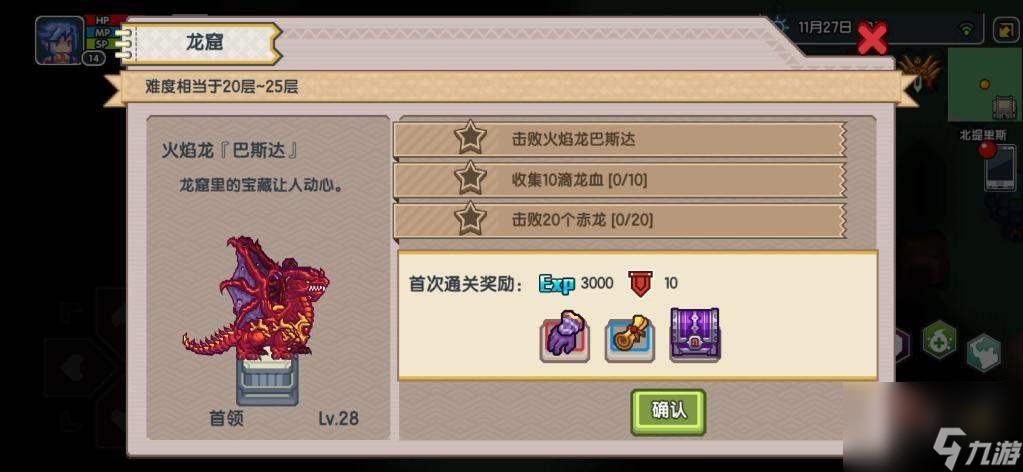Viewport: 1023px width, 472px height.
Task: Close the dungeon dialog with red X
Action: point(872,39)
